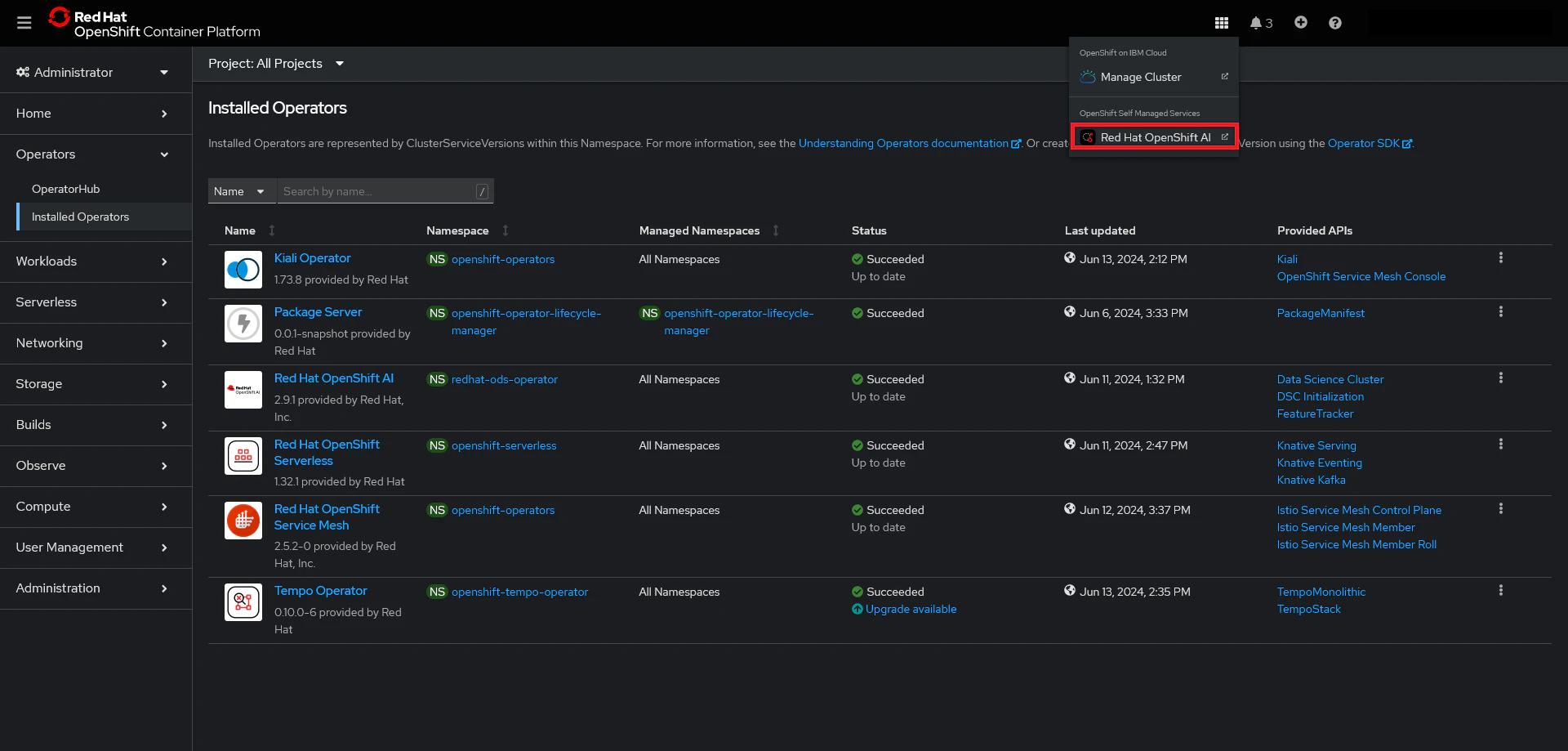
Task: Choose Manage Cluster from launcher menu
Action: 1154,77
